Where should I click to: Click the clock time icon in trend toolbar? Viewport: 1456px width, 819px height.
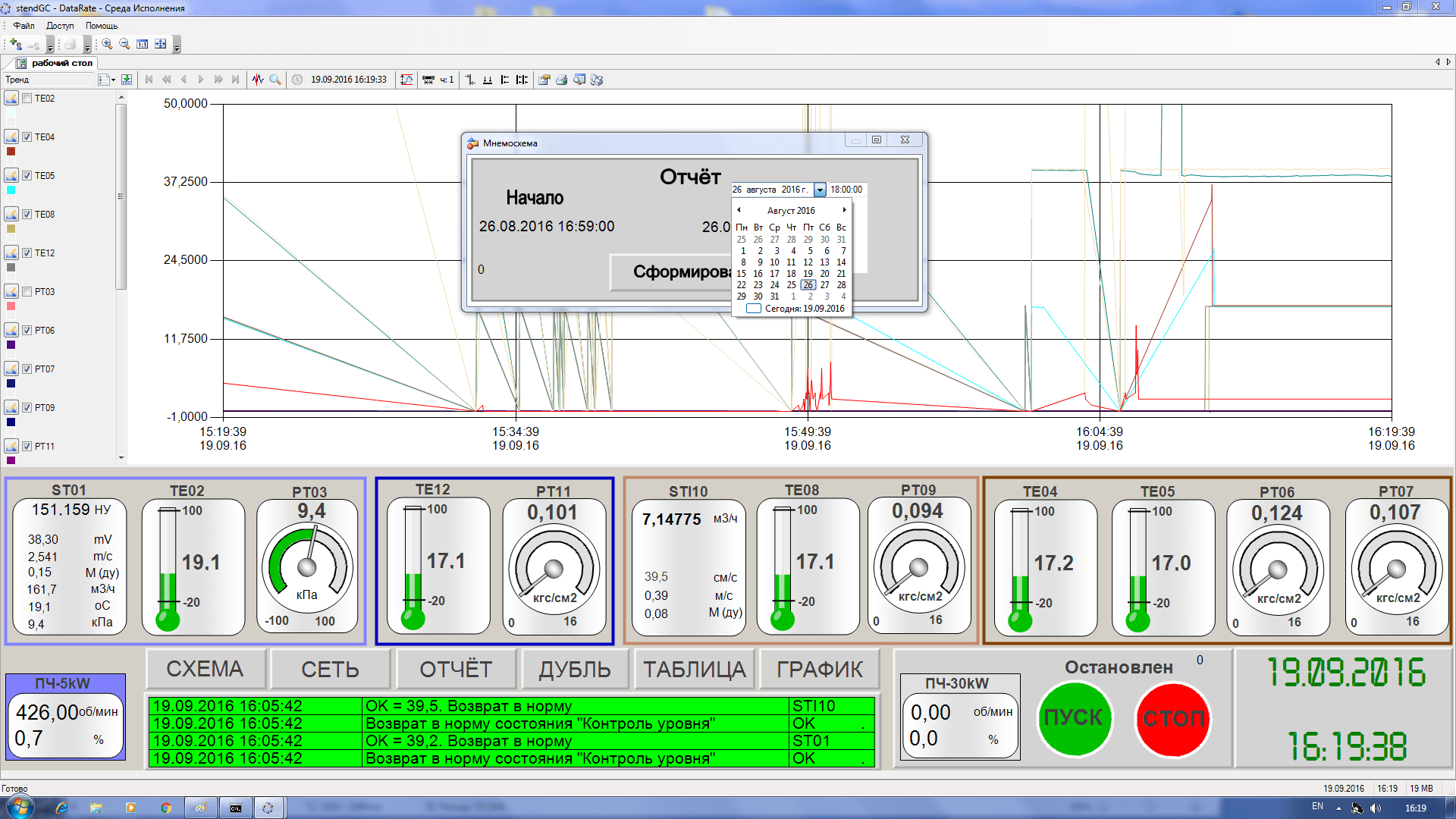click(297, 80)
